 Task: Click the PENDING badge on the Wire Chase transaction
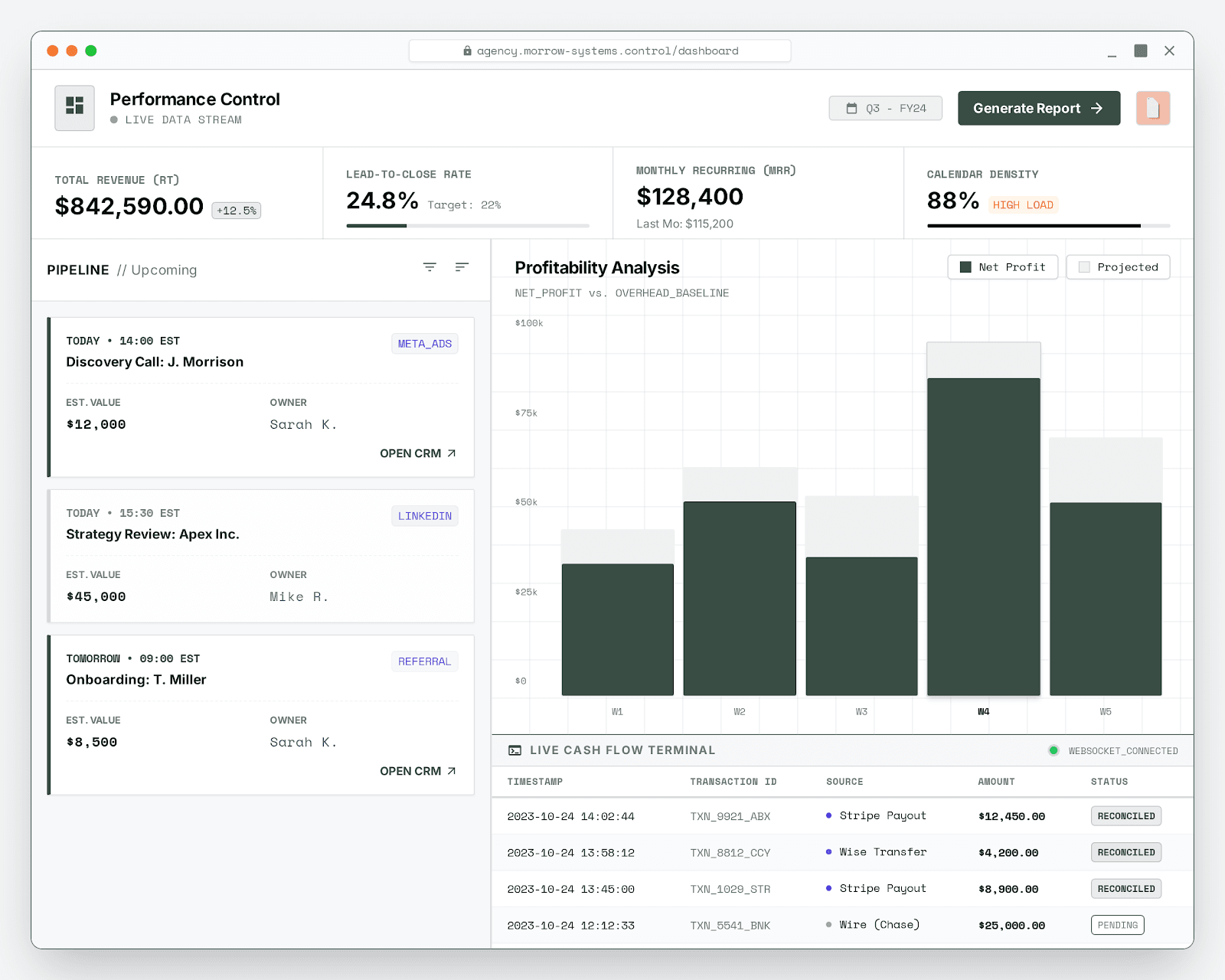click(1117, 924)
